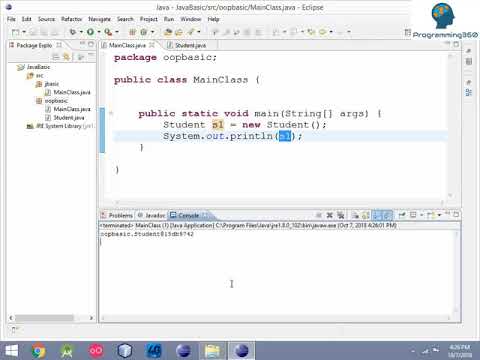This screenshot has width=480, height=360.
Task: Open the Search menu
Action: point(125,19)
